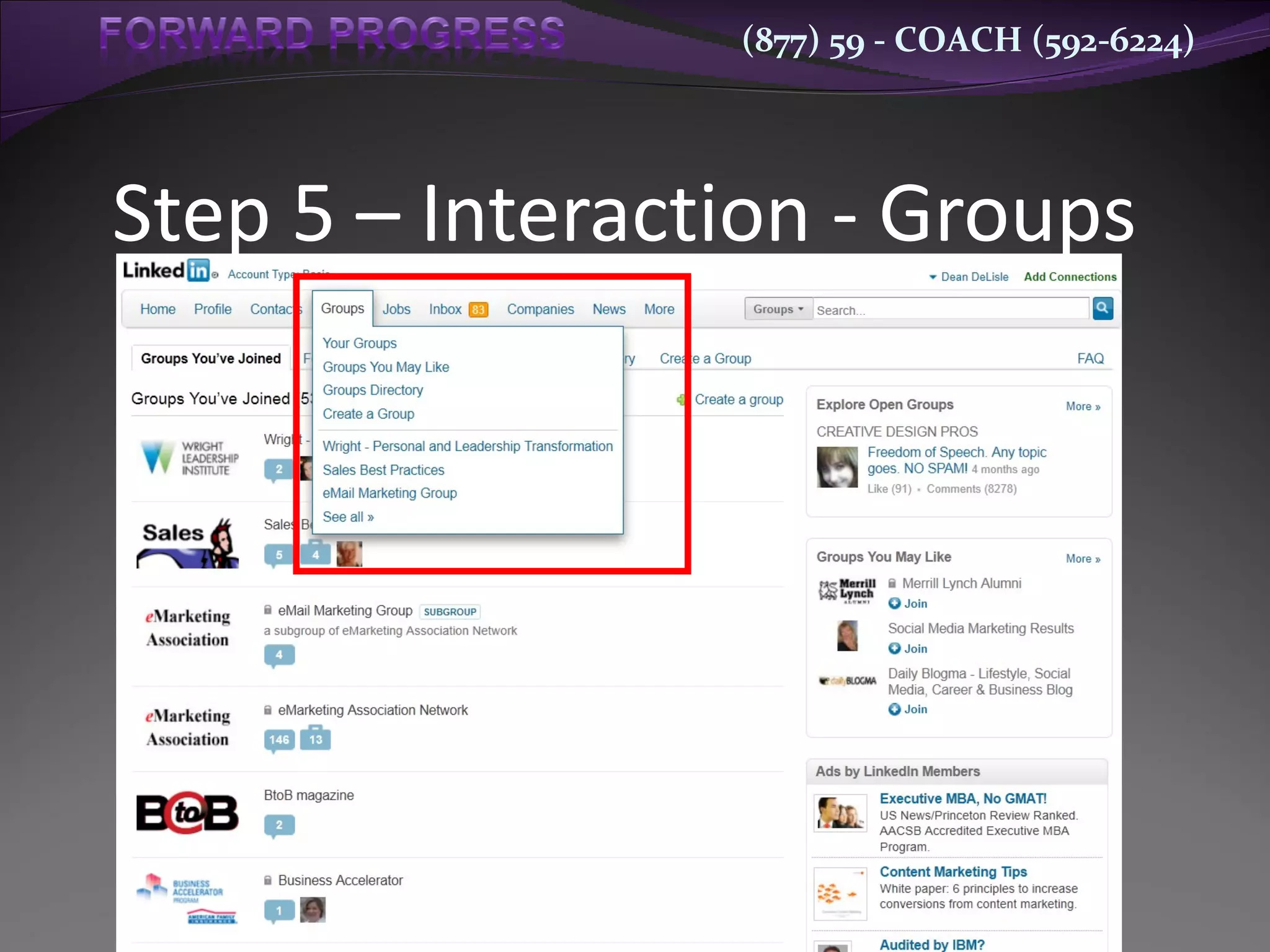The height and width of the screenshot is (952, 1270).
Task: Open the News menu
Action: (609, 309)
